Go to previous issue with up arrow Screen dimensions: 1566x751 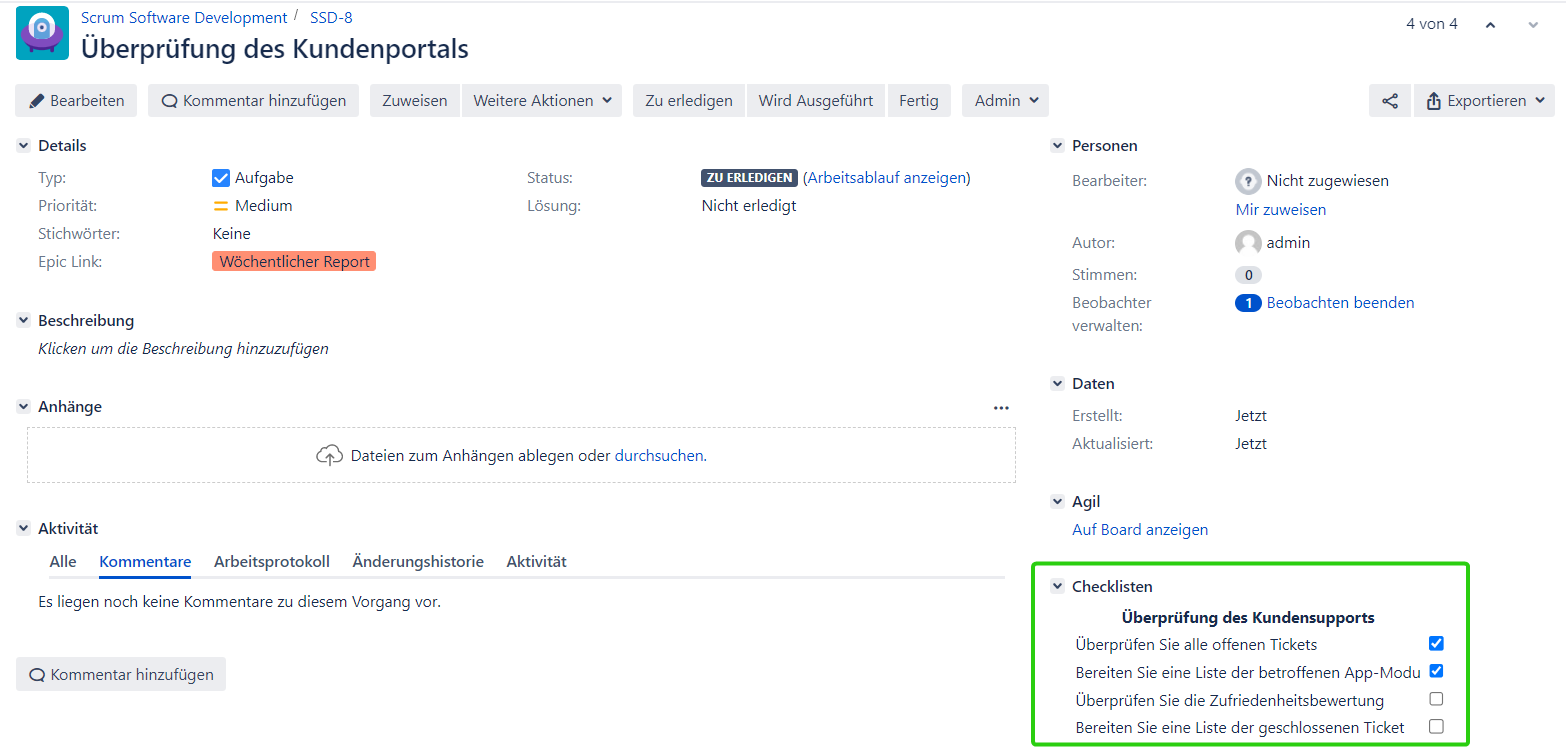(1490, 25)
